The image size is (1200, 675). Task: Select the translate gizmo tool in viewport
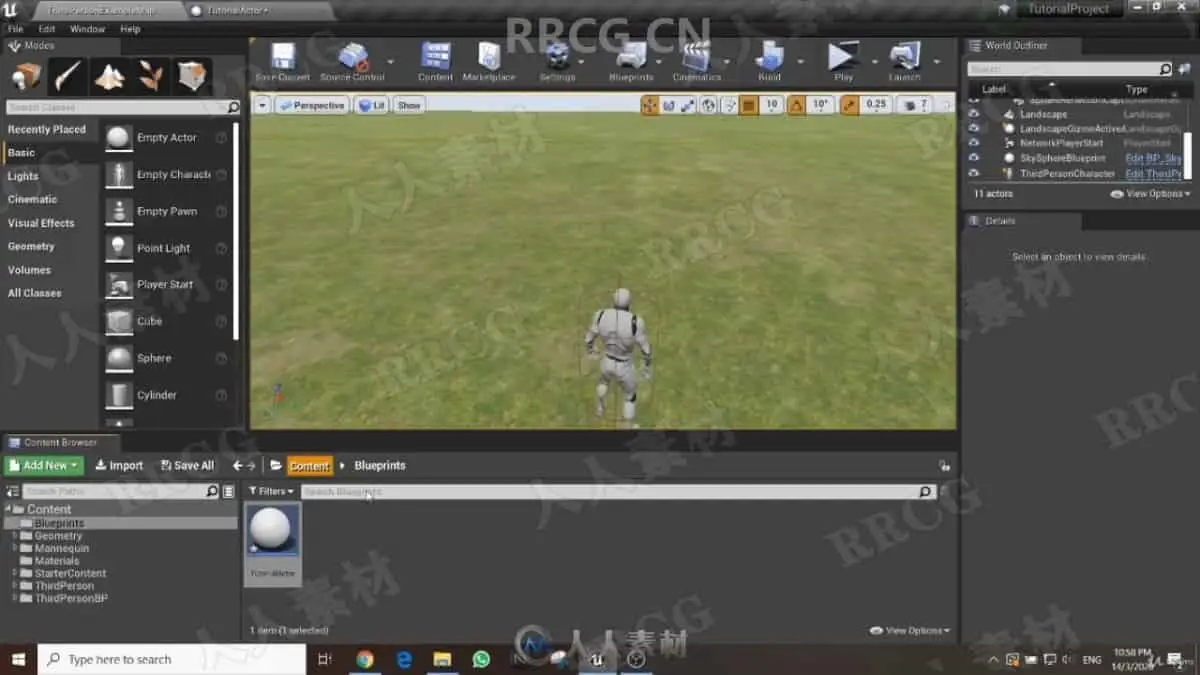tap(650, 105)
